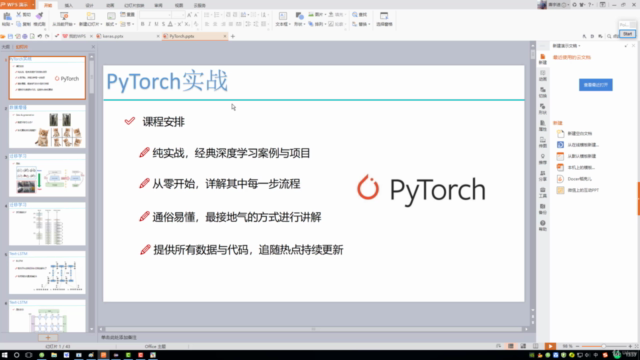The width and height of the screenshot is (640, 360).
Task: Click the blue view recently opened button
Action: click(596, 85)
